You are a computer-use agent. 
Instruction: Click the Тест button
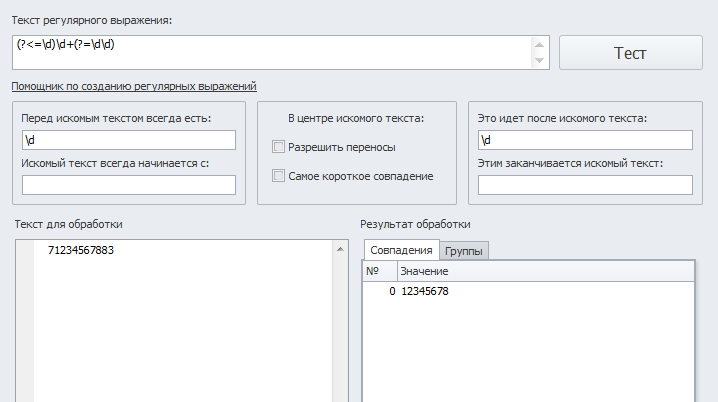click(x=631, y=53)
